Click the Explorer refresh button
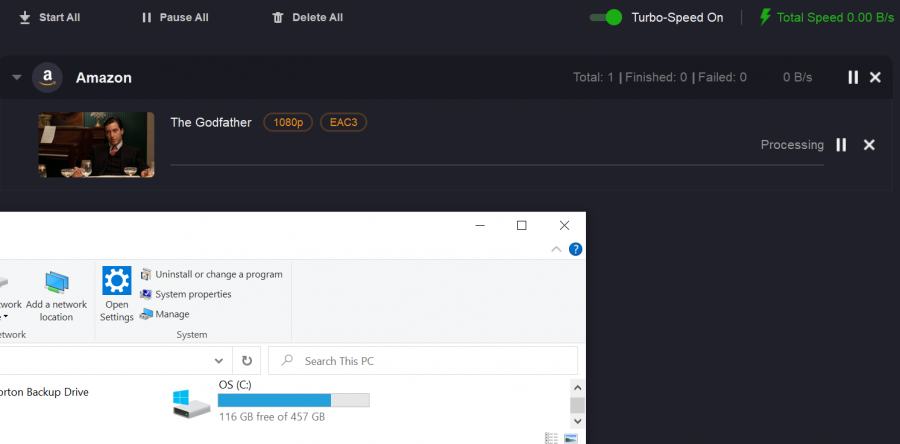 coord(247,361)
